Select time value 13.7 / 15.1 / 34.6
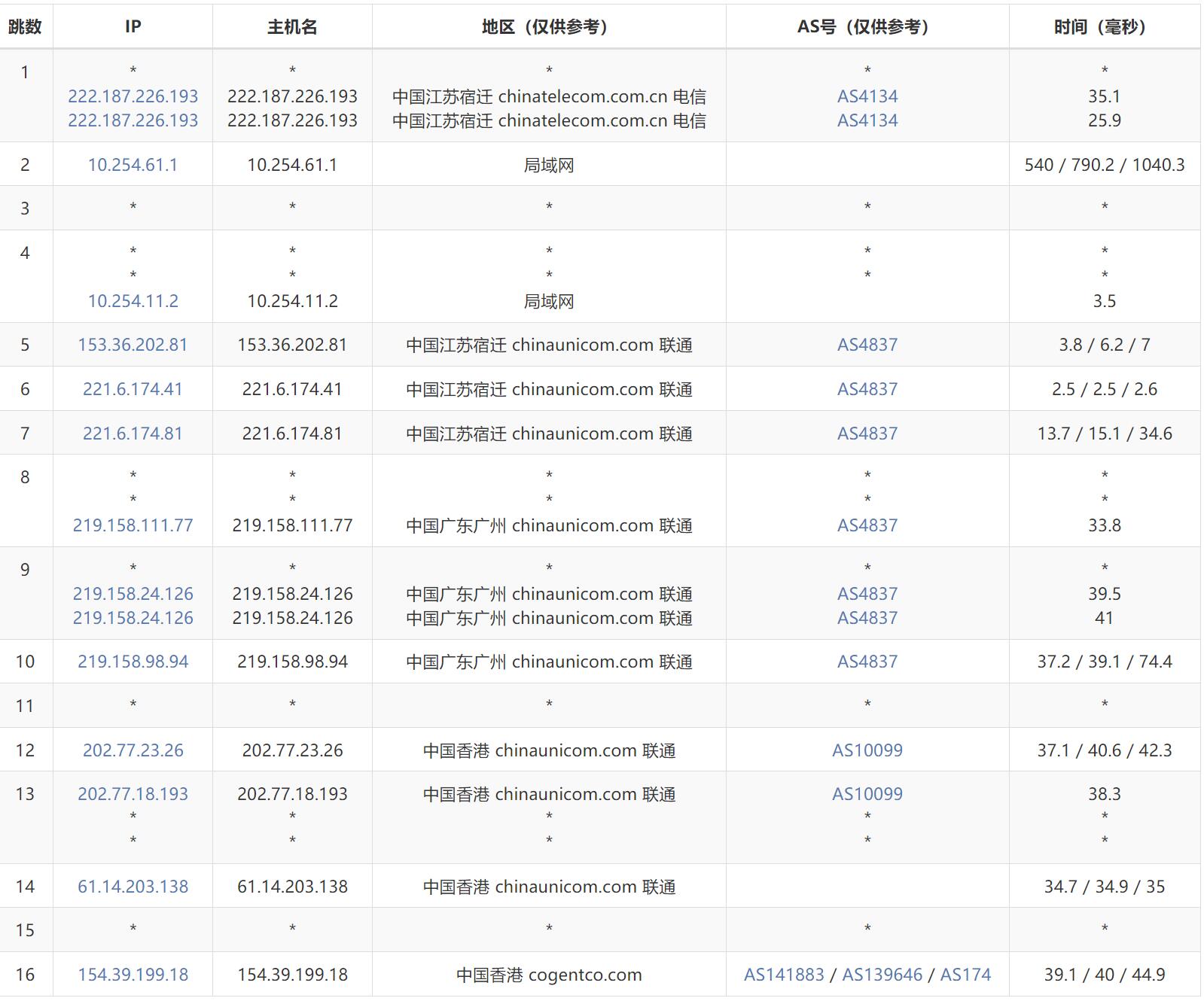This screenshot has height=1001, width=1204. click(1105, 434)
